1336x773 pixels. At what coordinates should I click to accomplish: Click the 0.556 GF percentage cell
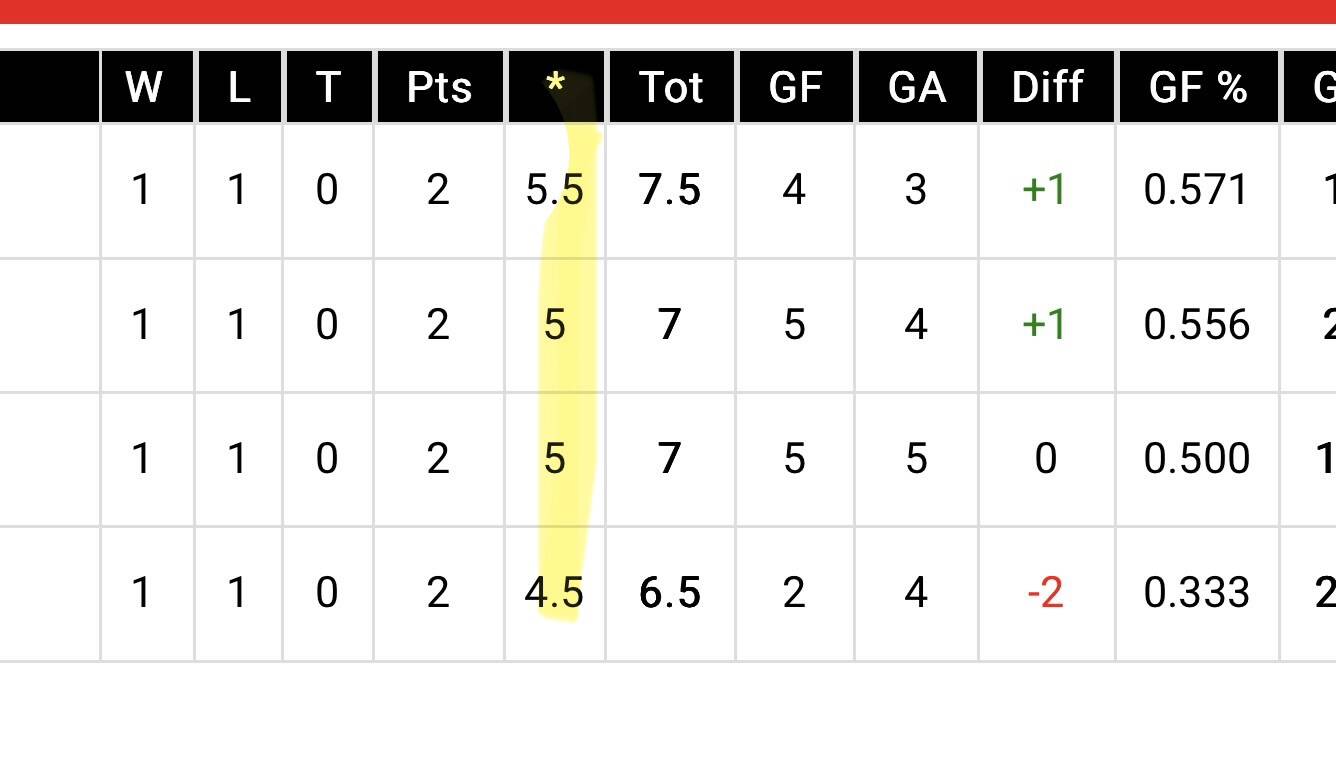click(x=1197, y=325)
